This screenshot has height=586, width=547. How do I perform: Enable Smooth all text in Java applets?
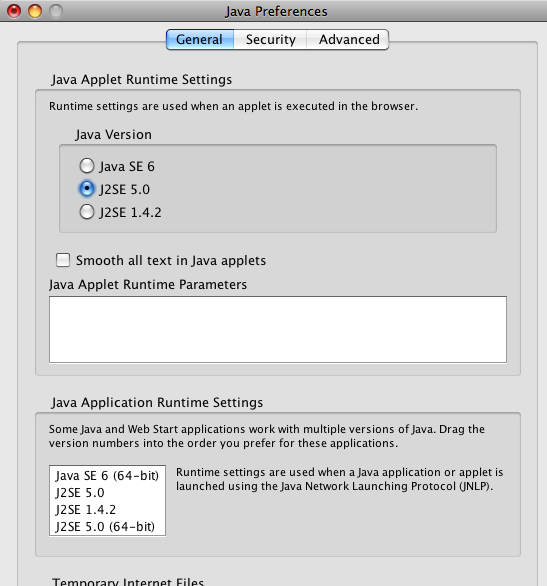click(x=63, y=260)
